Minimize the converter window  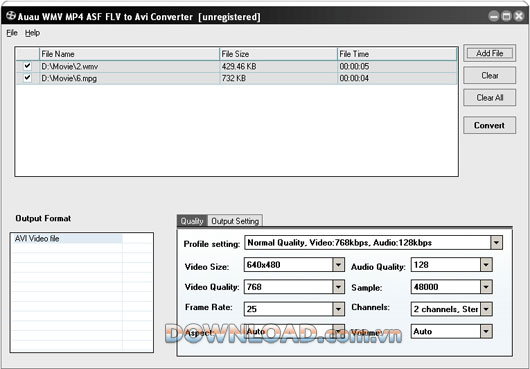[x=494, y=16]
